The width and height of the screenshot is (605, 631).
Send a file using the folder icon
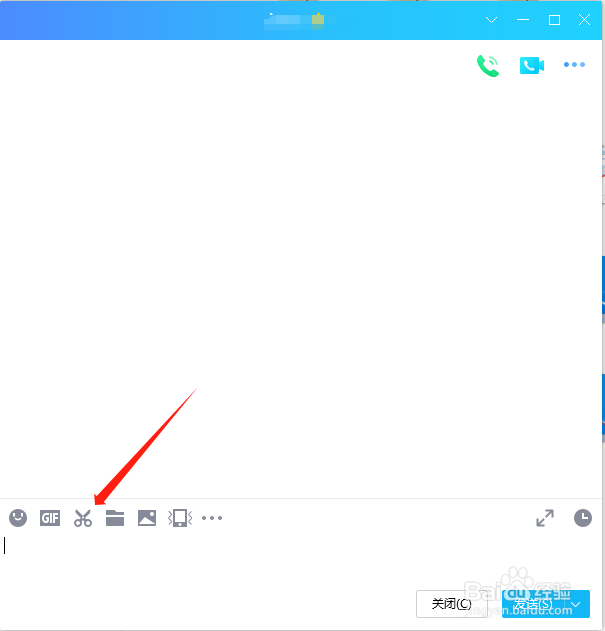click(115, 518)
